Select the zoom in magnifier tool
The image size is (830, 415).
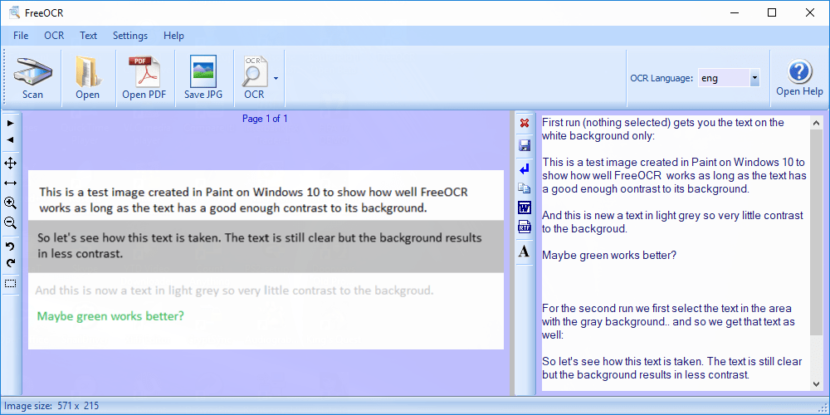click(x=10, y=203)
